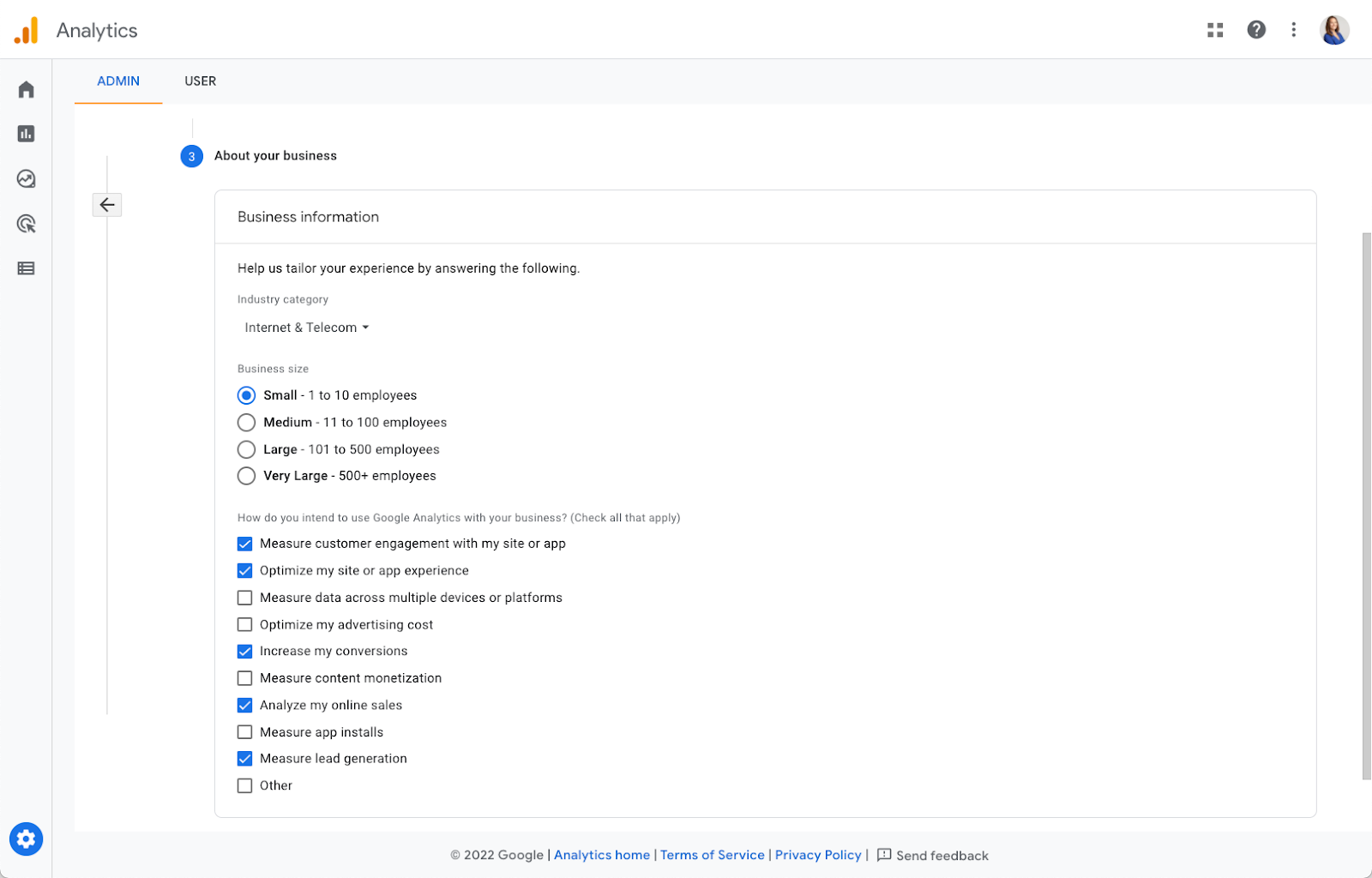Screen dimensions: 1372x878
Task: Open the Explore sidebar icon
Action: pos(27,178)
